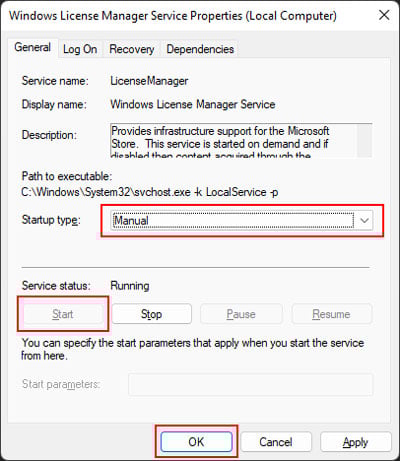Open the Recovery tab
Screen dimensions: 400x461
pos(132,49)
